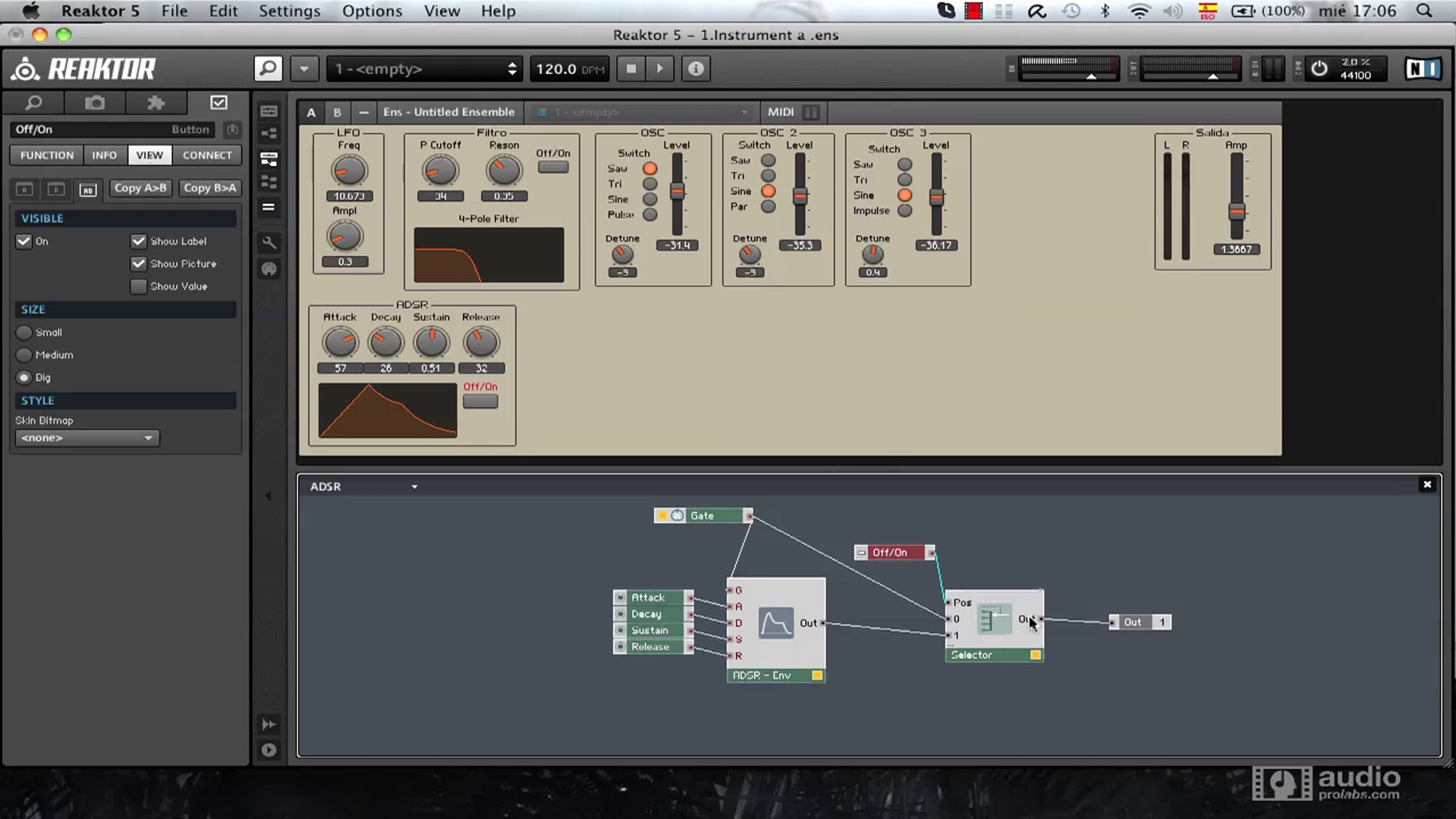Click the stop playback button
The width and height of the screenshot is (1456, 819).
click(631, 69)
